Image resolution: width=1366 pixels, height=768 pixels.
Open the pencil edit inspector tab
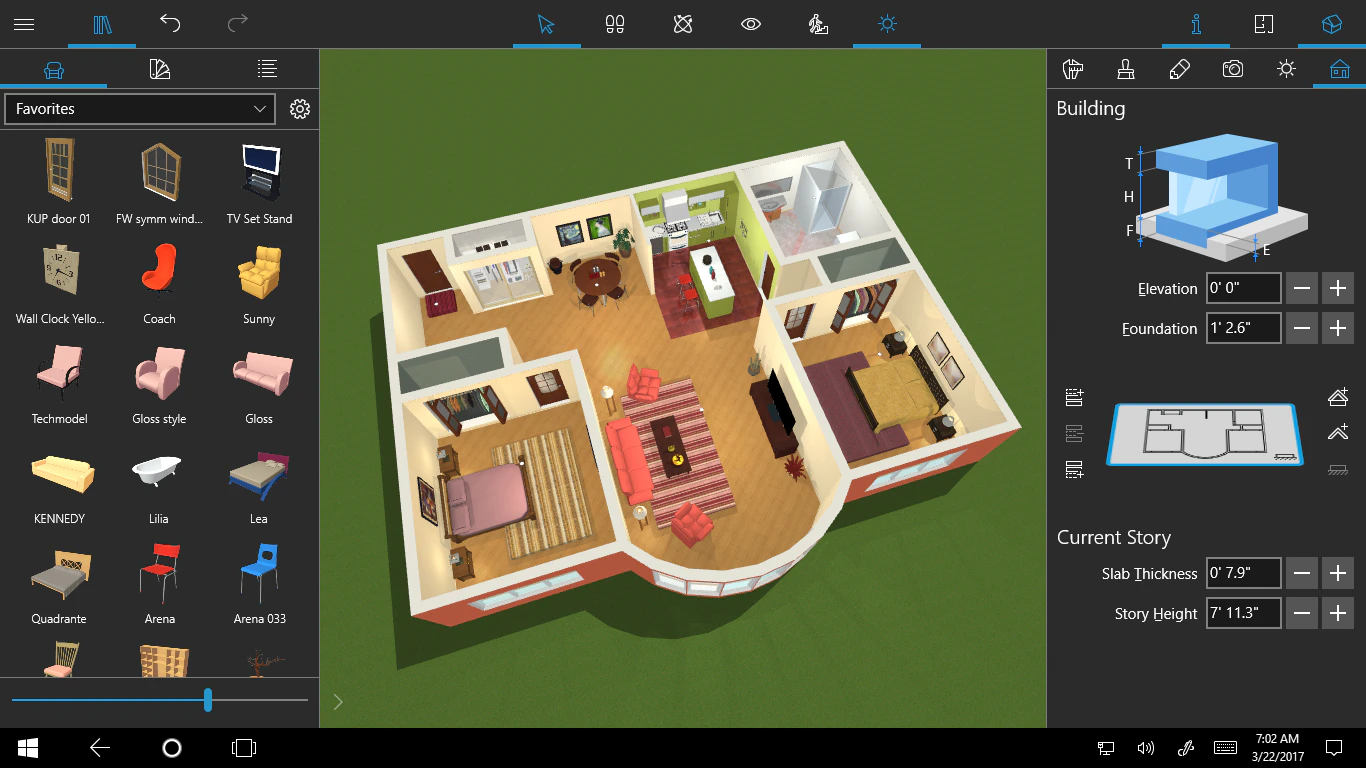click(1179, 69)
